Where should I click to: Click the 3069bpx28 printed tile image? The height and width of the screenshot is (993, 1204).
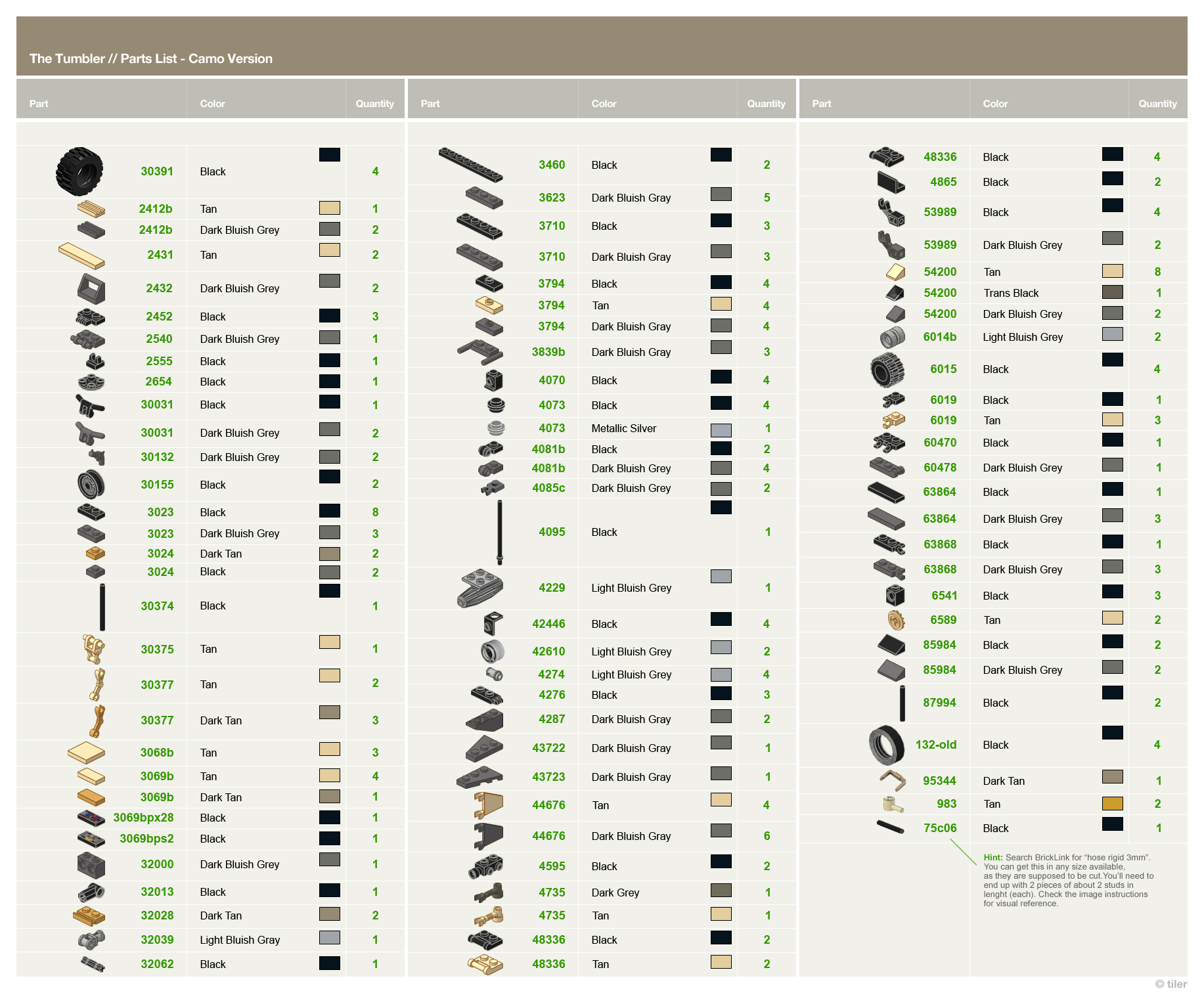pos(91,818)
